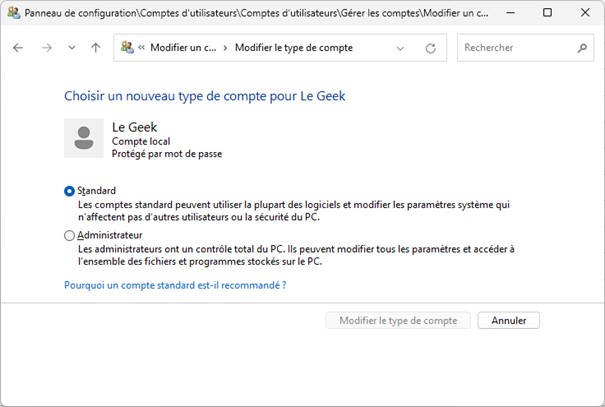This screenshot has height=407, width=605.
Task: Expand the hidden breadcrumb path chevrons
Action: (x=142, y=48)
